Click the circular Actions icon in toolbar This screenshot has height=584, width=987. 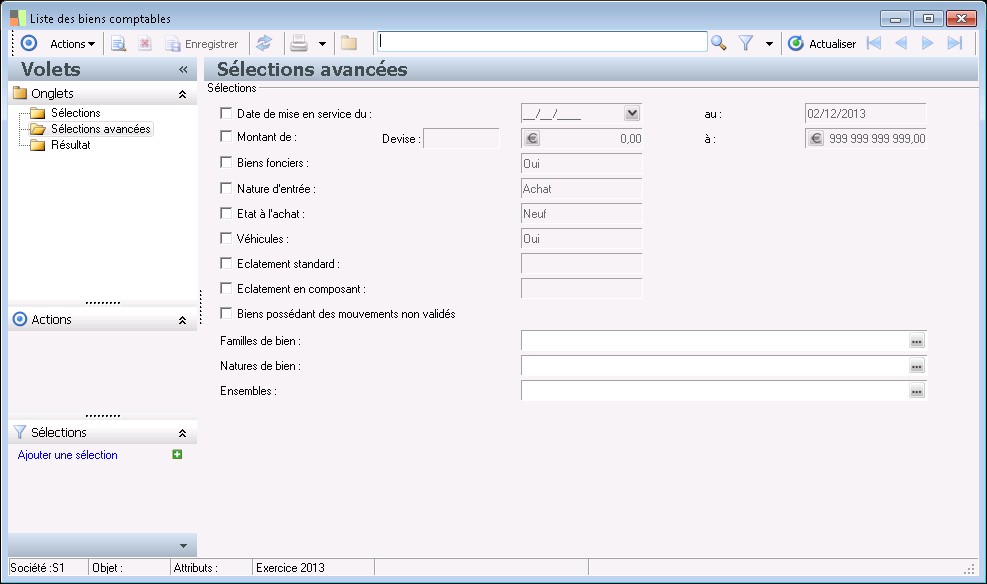click(29, 43)
